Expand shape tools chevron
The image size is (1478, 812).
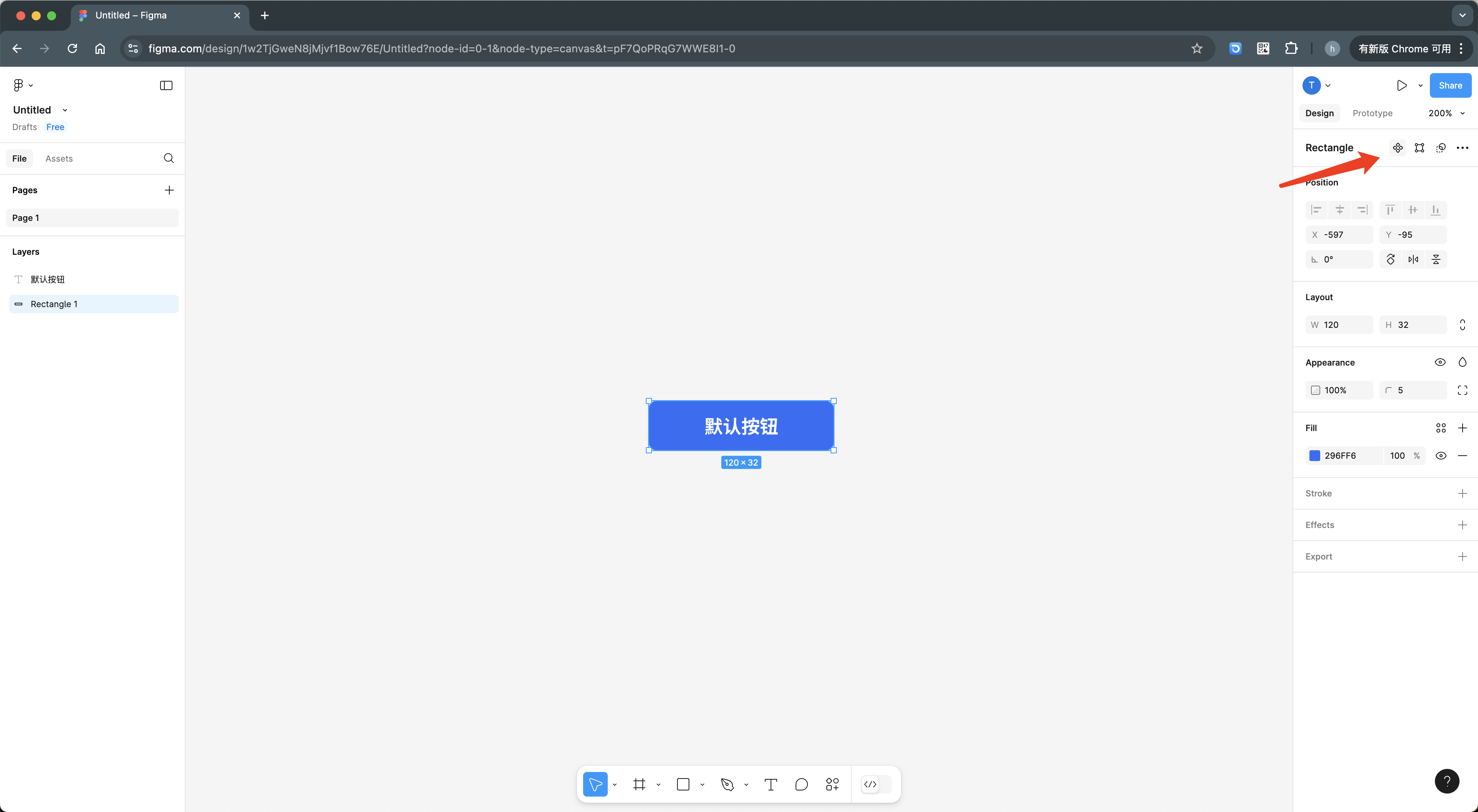(702, 785)
